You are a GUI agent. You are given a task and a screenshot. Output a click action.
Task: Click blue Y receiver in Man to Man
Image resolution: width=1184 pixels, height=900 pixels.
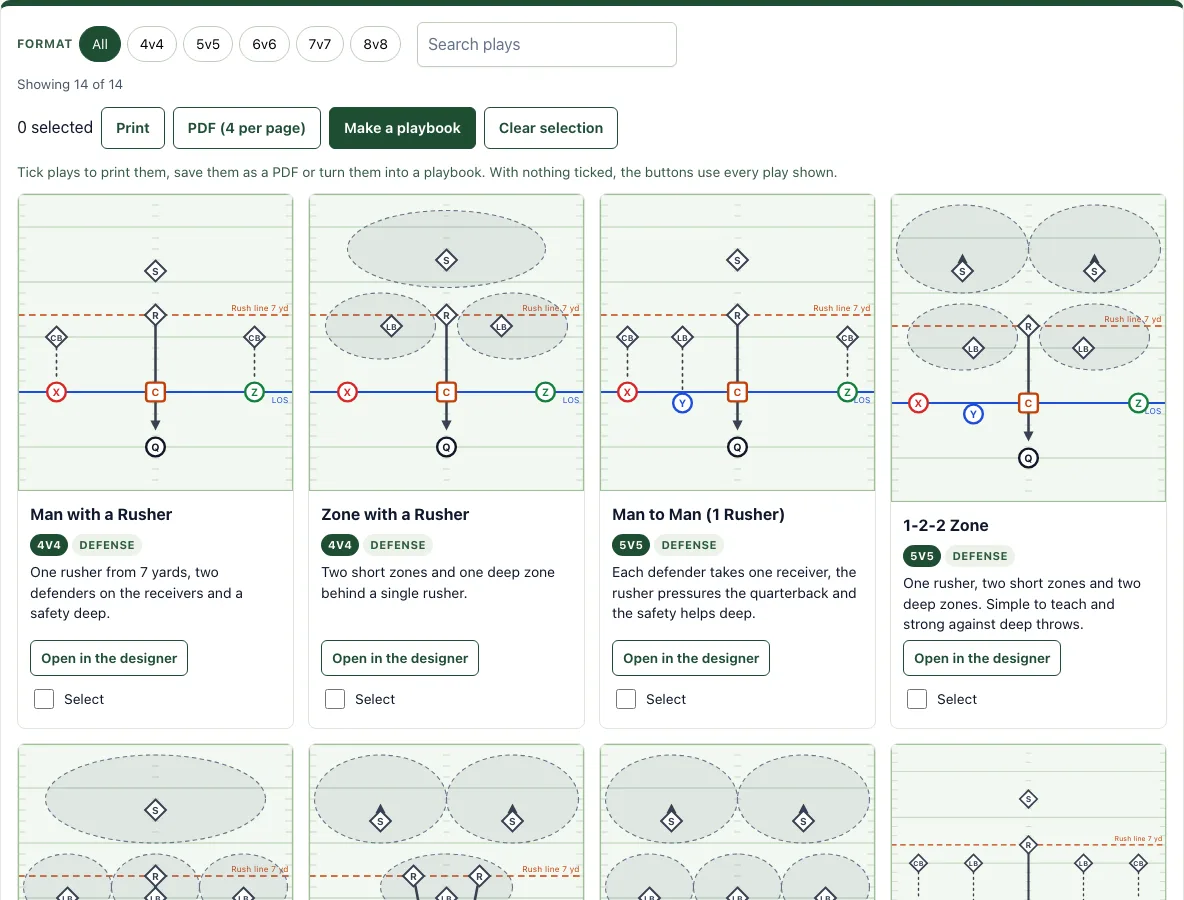pos(683,403)
